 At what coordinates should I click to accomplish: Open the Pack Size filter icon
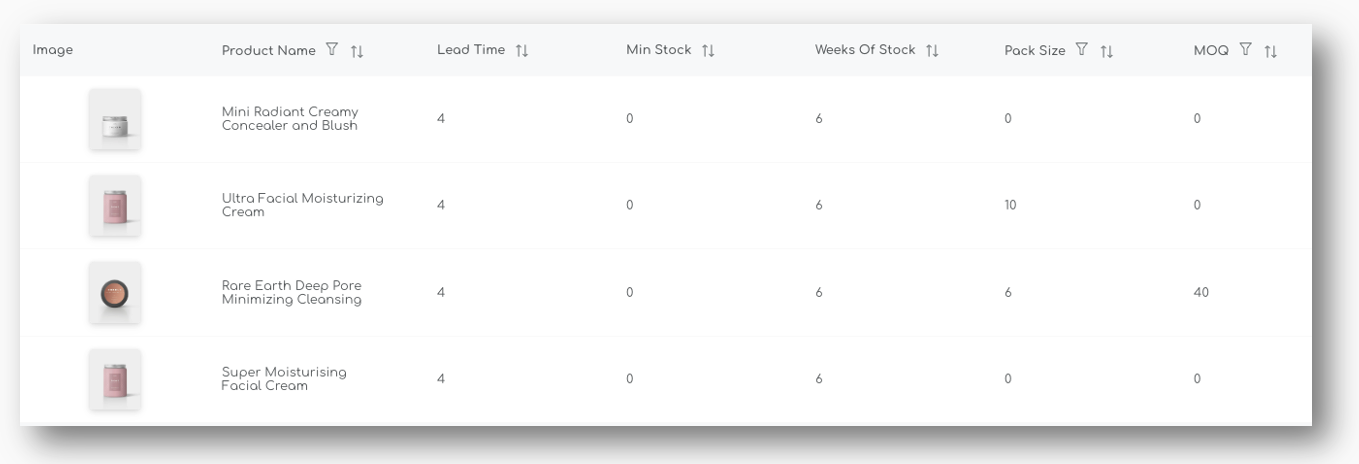tap(1082, 50)
